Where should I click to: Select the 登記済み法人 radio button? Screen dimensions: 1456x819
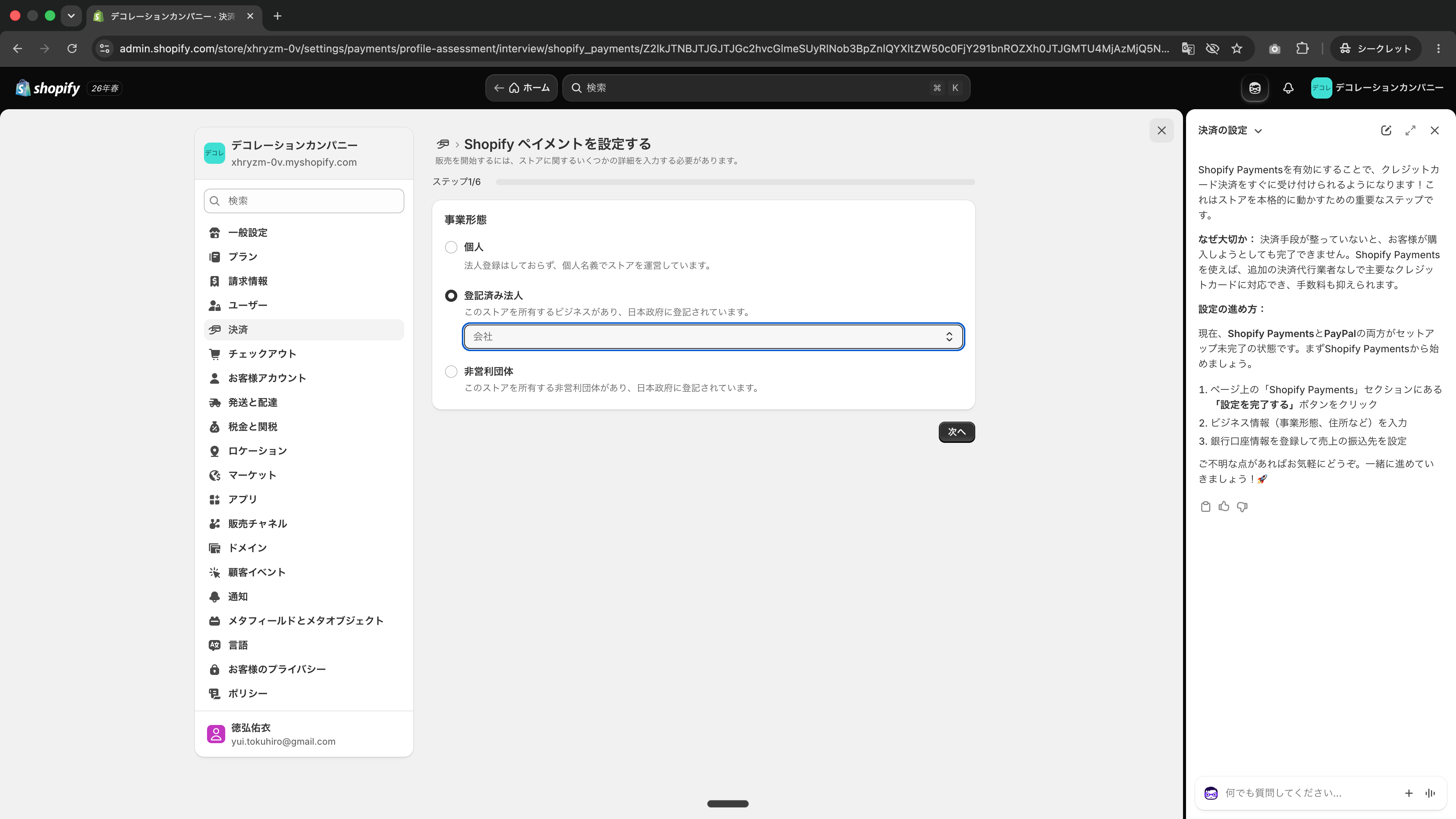click(x=450, y=296)
